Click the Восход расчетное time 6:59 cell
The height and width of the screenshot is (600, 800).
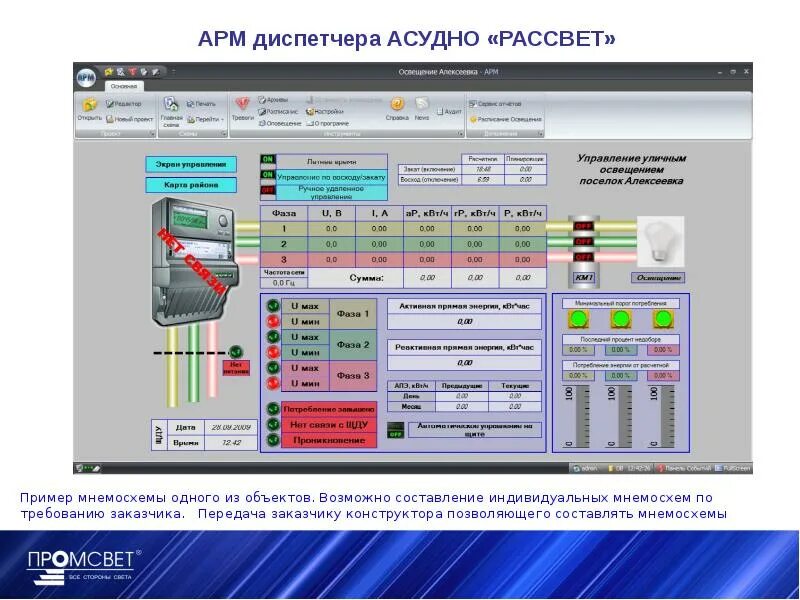pos(483,180)
